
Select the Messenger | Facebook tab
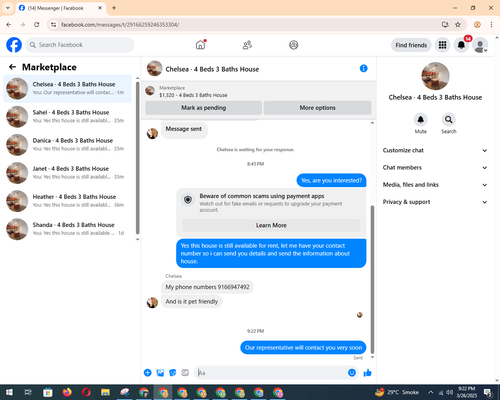pos(61,8)
